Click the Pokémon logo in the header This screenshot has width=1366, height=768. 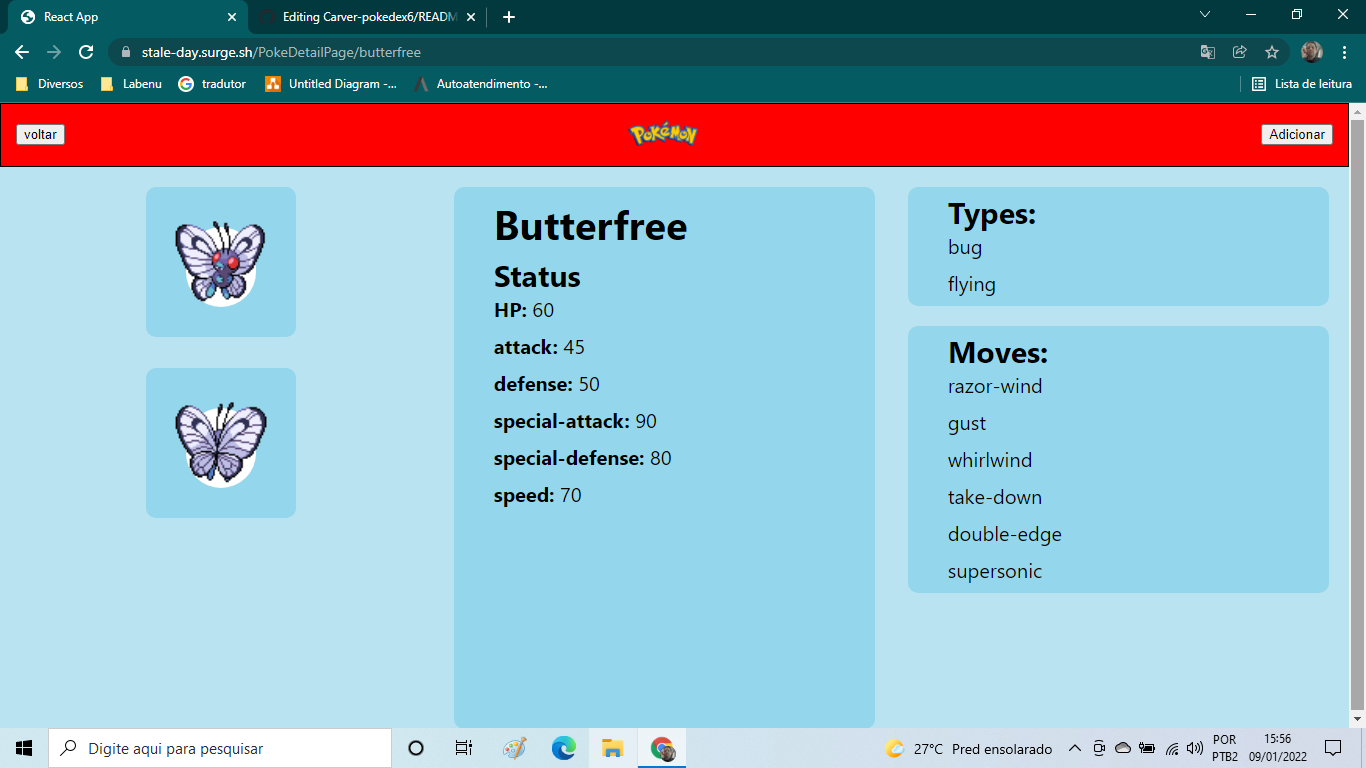[663, 134]
